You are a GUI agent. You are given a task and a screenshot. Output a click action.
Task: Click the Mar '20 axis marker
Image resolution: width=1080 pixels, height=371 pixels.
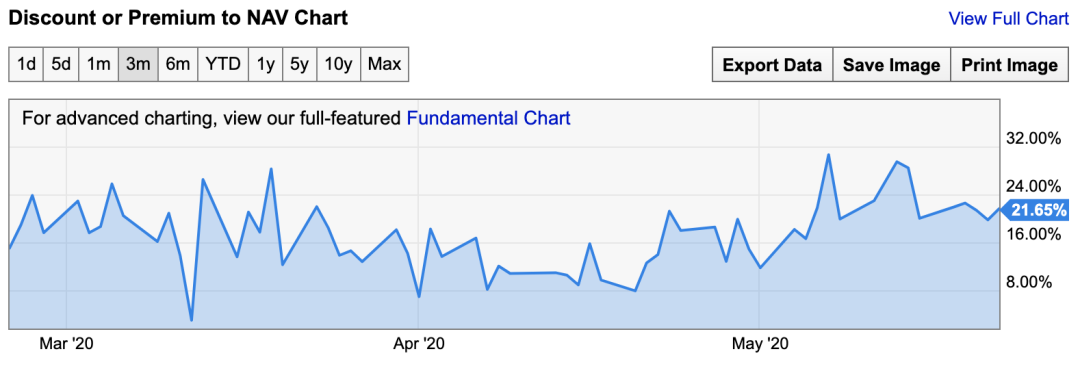(66, 343)
